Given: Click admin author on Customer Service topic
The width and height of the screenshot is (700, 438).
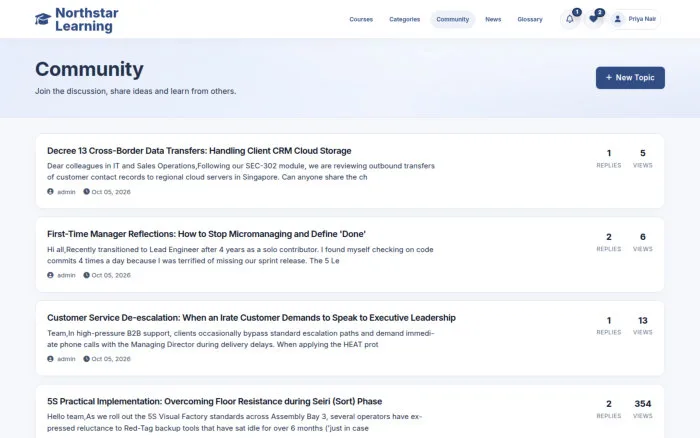Looking at the screenshot, I should pos(66,359).
